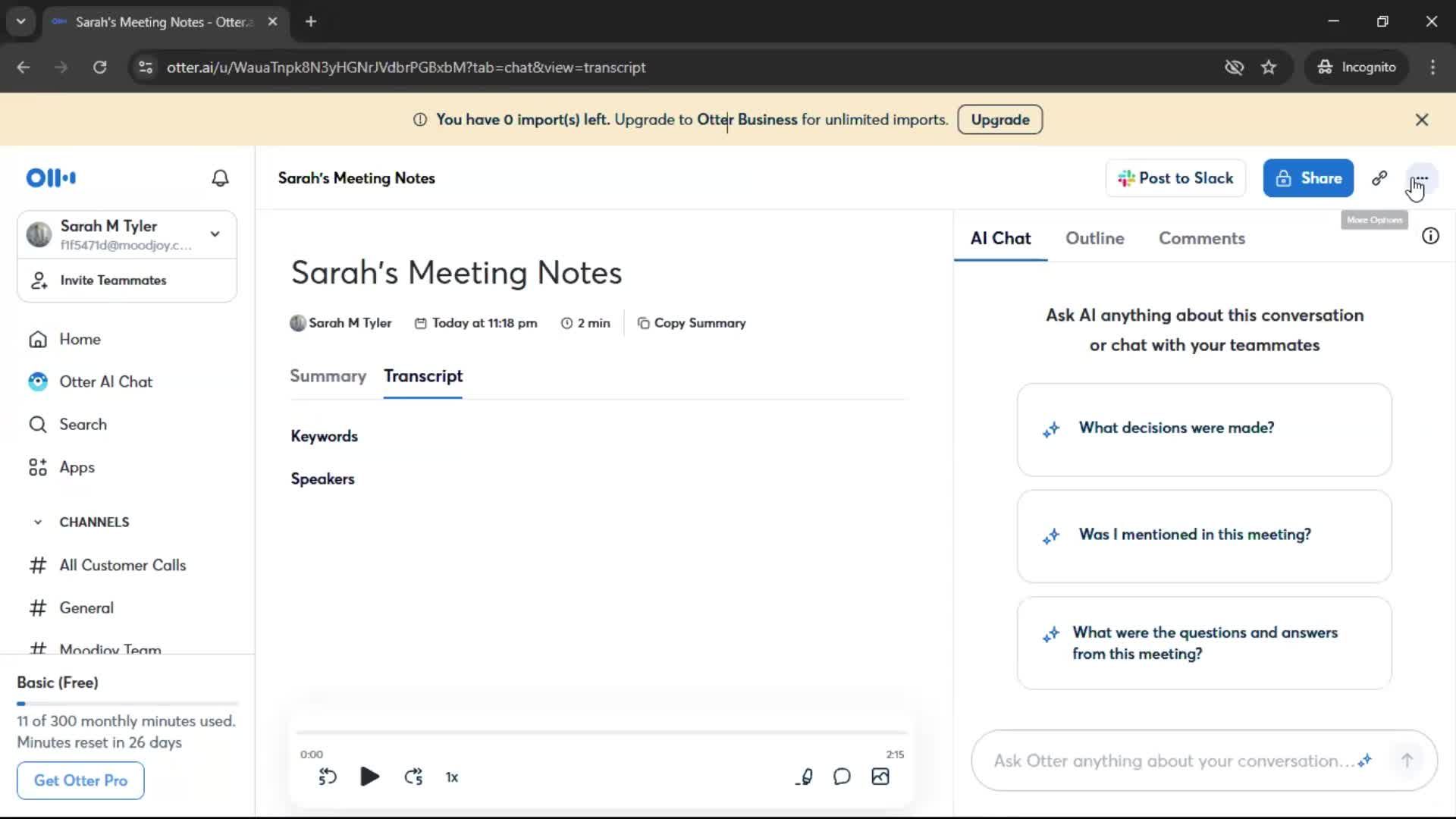Click the tracking protection eye icon
Screen dimensions: 1456x819
tap(1234, 67)
